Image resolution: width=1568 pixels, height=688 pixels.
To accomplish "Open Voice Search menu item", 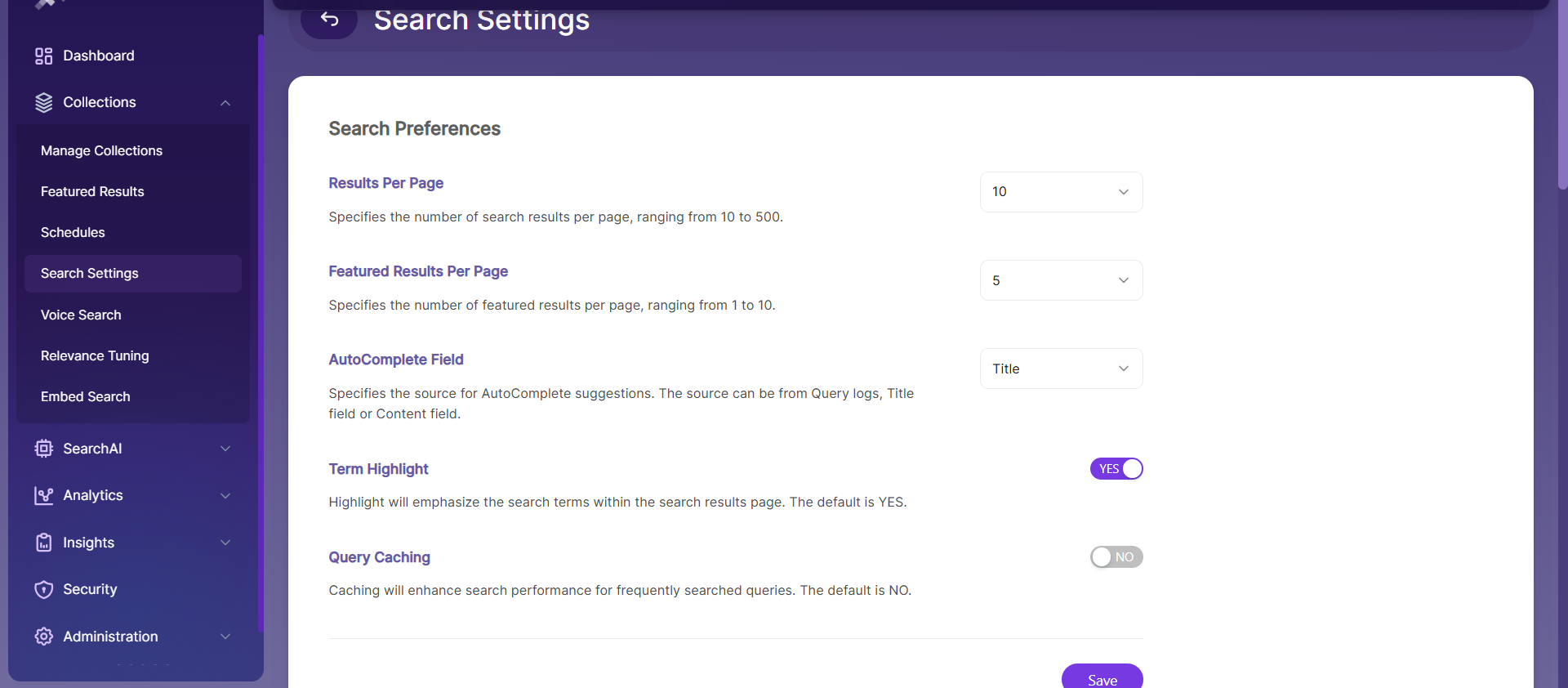I will pyautogui.click(x=81, y=315).
